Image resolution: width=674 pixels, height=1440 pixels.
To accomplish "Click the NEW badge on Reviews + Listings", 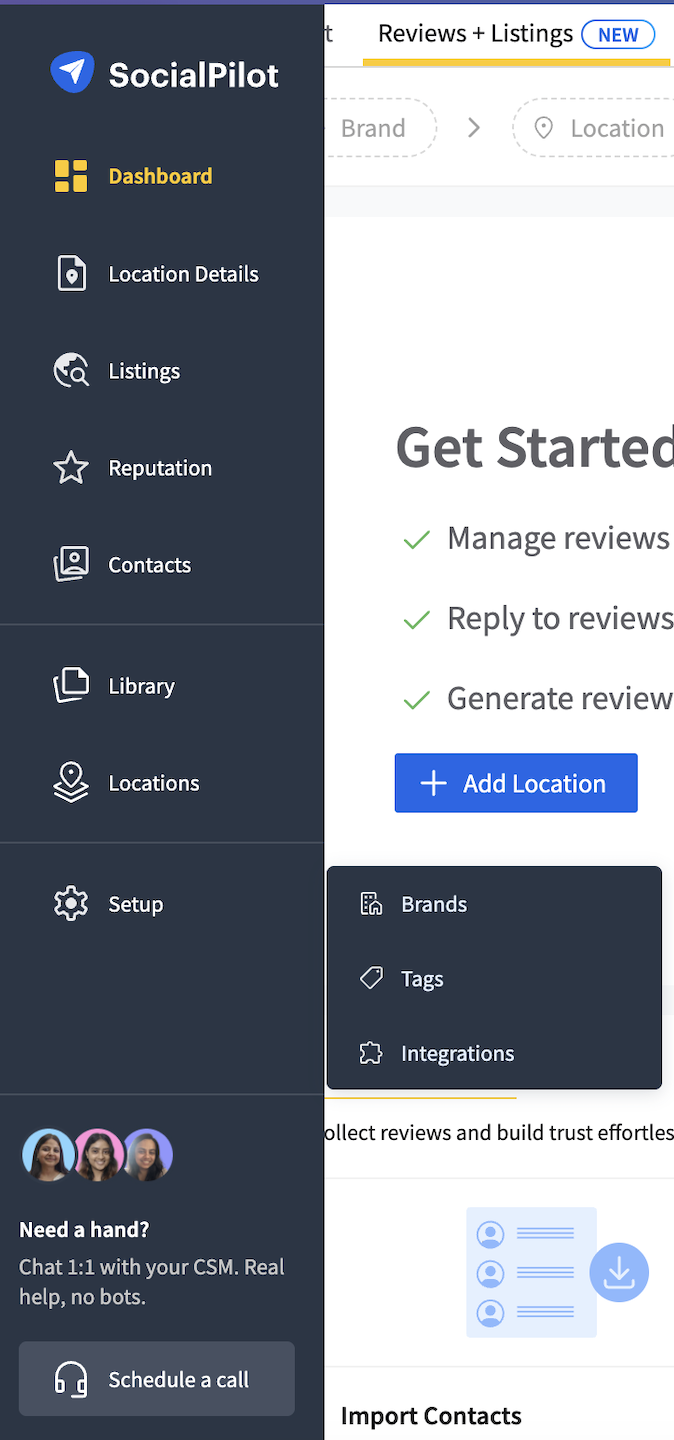I will pos(619,35).
